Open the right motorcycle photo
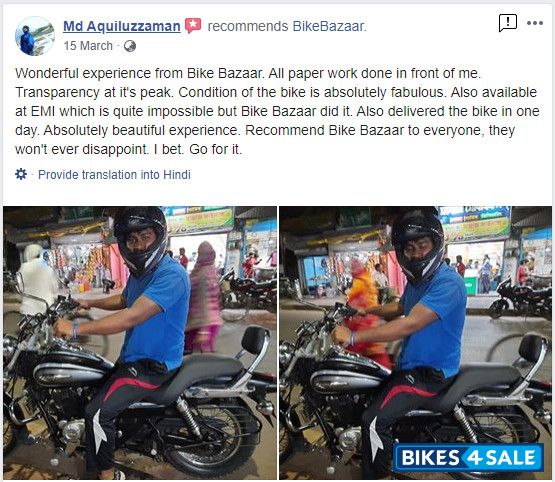This screenshot has height=482, width=555. 415,343
